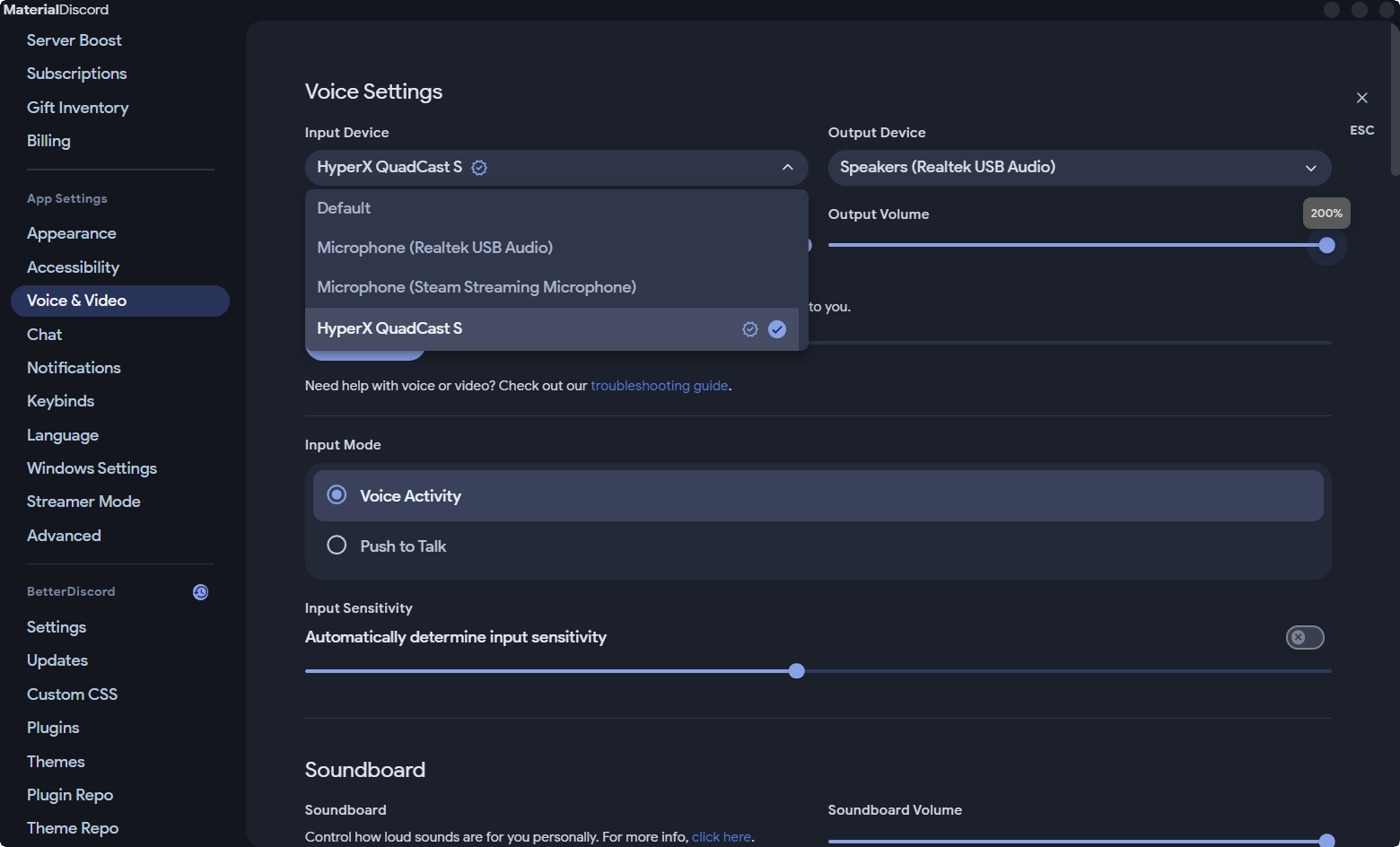Click the certified badge in the HyperX QuadCast S list row

pyautogui.click(x=750, y=329)
